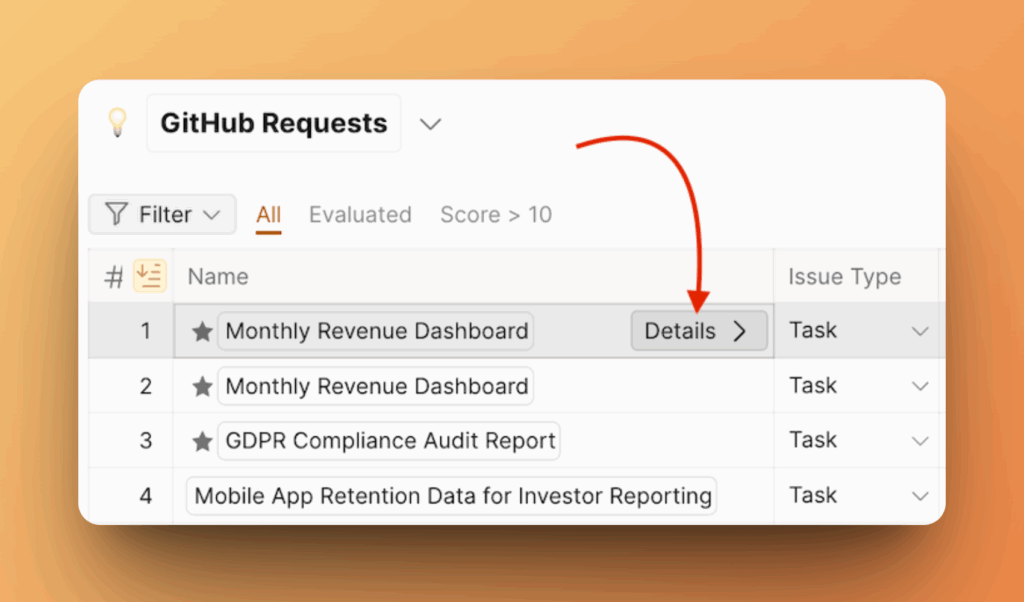Click the funnel icon on the Filter button
Image resolution: width=1024 pixels, height=602 pixels.
click(117, 215)
